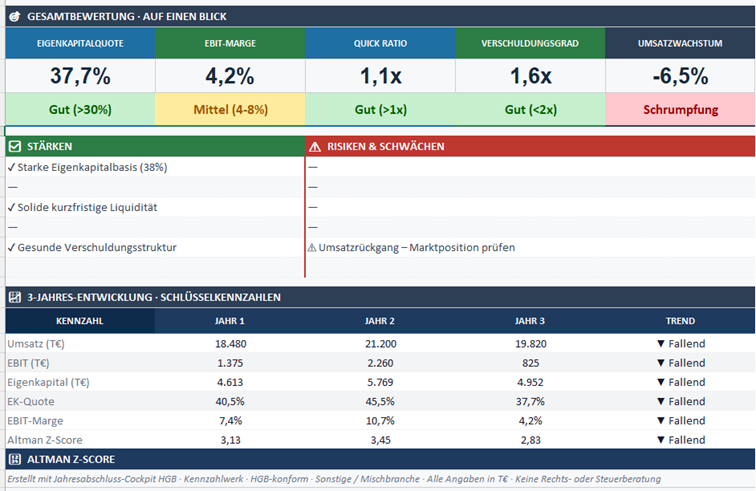Click the Trend column header
The image size is (756, 491).
pyautogui.click(x=680, y=321)
